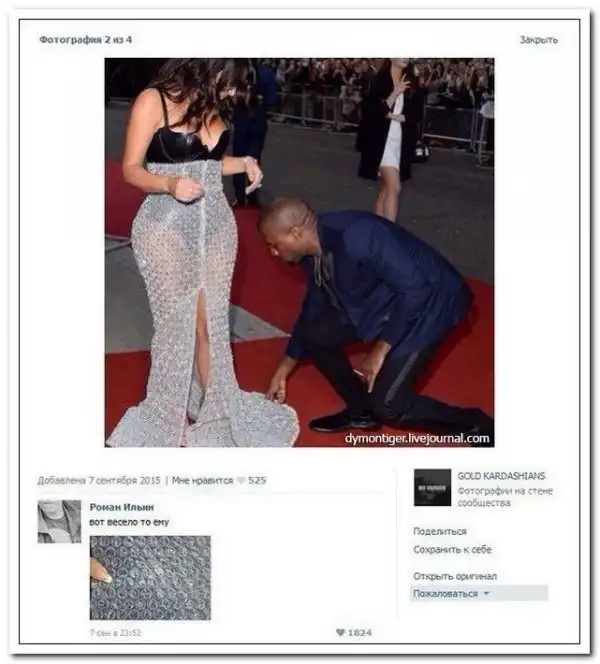The image size is (600, 664).
Task: Open the GOLD KARDASHIANS community link
Action: pos(501,476)
